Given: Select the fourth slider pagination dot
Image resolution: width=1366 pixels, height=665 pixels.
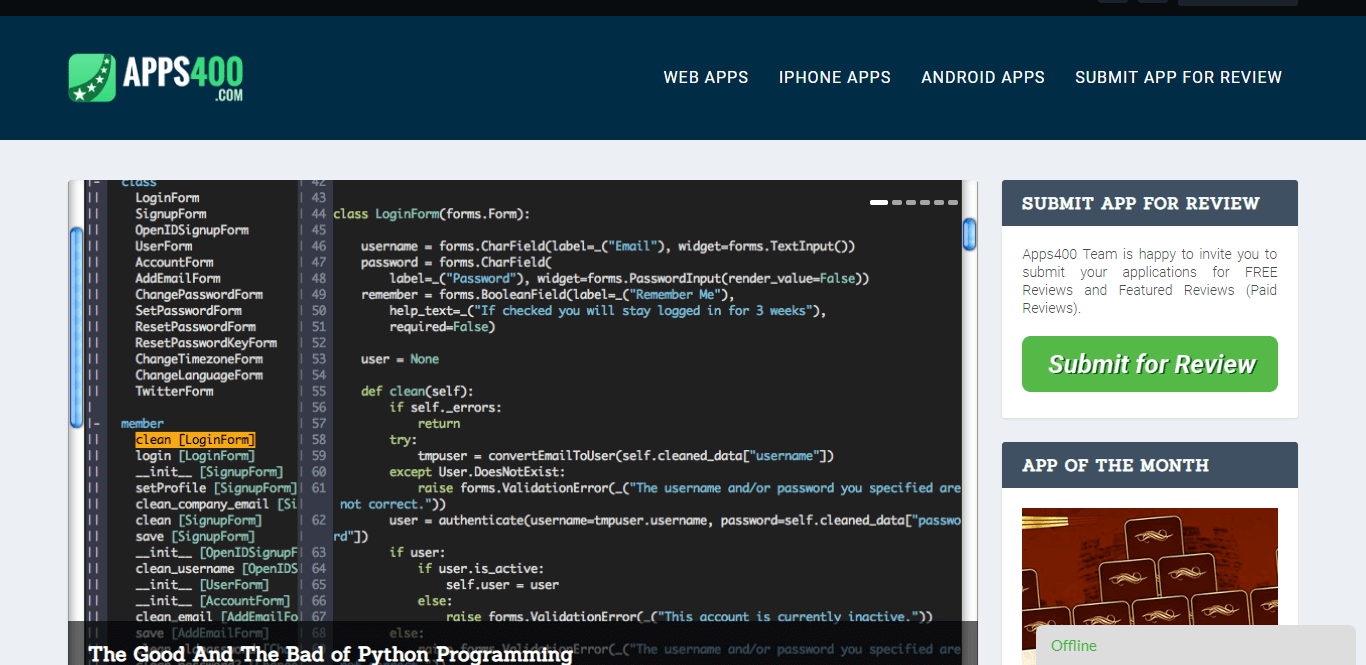Looking at the screenshot, I should pos(925,203).
